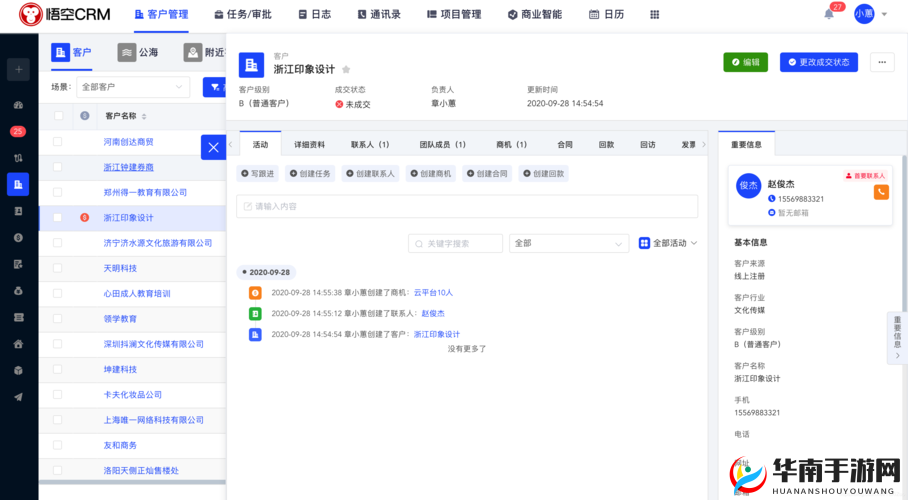
Task: Click the blue filter button beside the scene selector
Action: click(x=215, y=87)
